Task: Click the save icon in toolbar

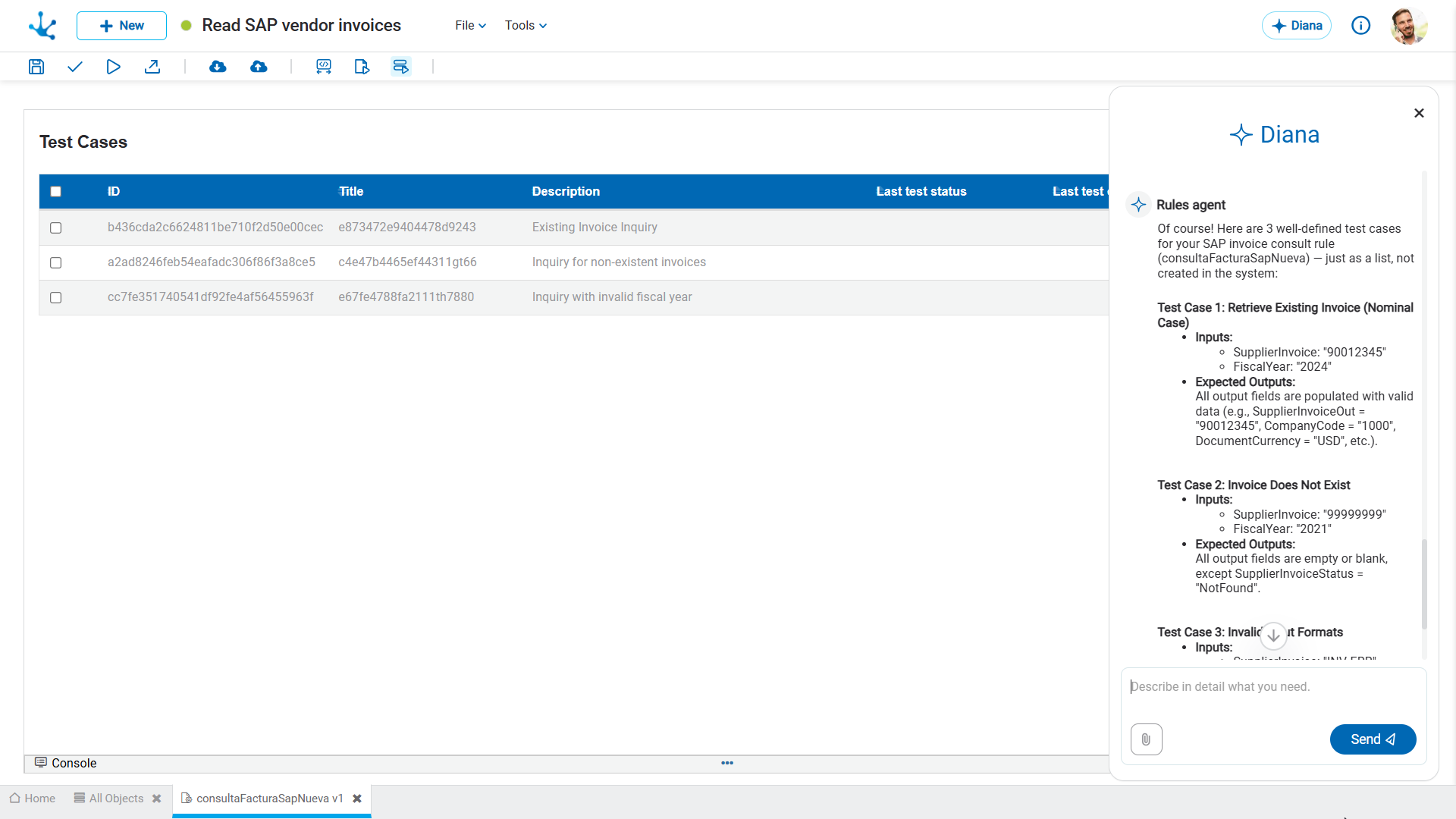Action: tap(36, 67)
